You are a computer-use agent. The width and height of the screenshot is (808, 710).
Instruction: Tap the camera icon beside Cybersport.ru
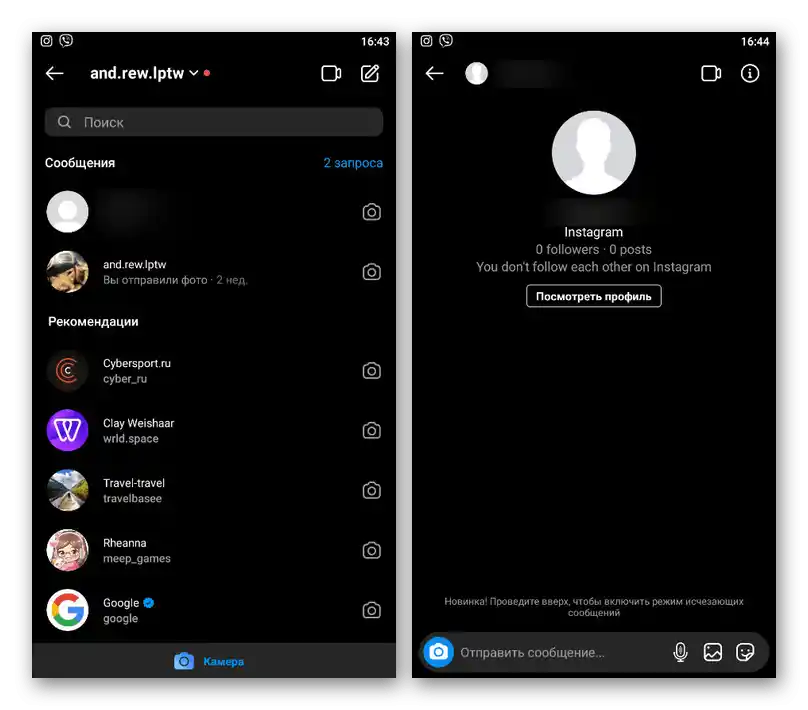[372, 370]
